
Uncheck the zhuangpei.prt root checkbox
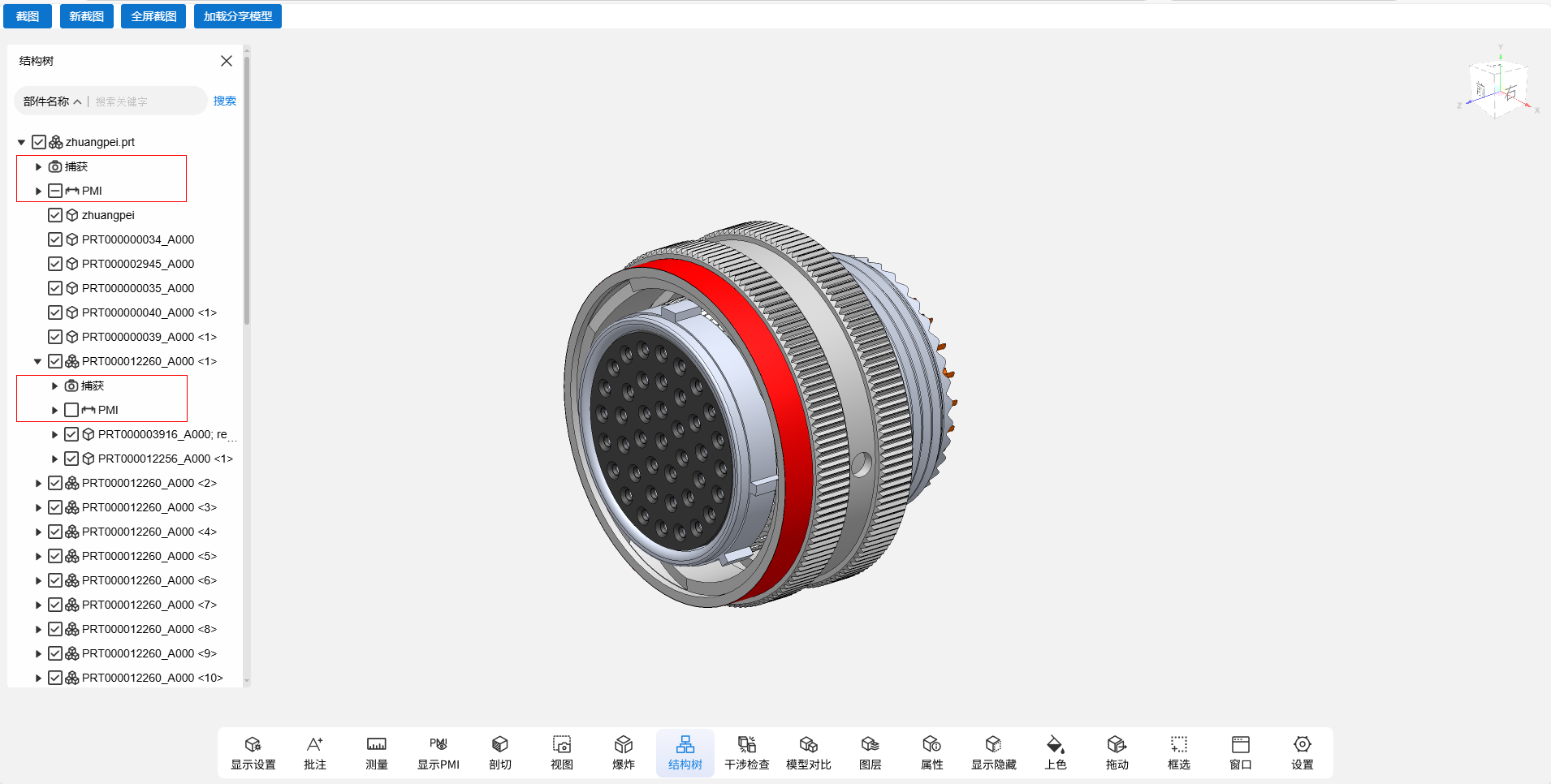39,142
